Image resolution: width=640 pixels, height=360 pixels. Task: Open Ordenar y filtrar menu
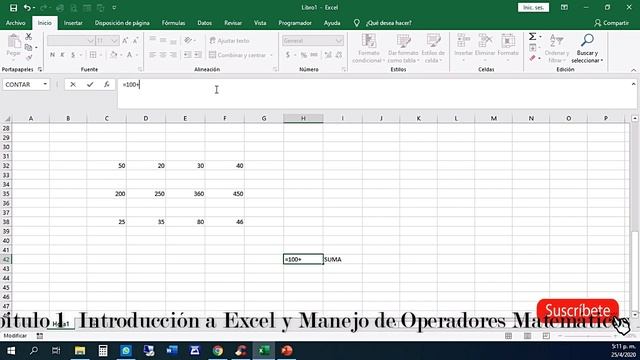click(557, 48)
